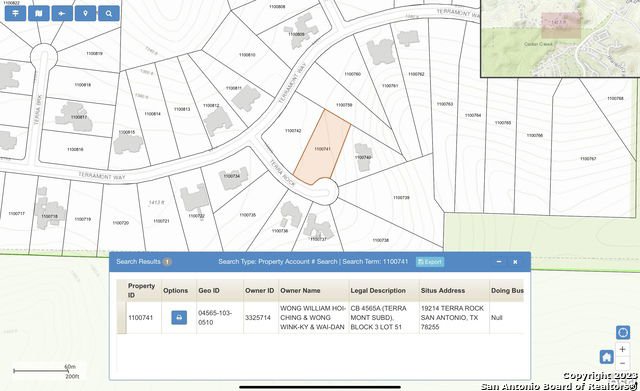Zoom out with the minus button

[x=622, y=363]
